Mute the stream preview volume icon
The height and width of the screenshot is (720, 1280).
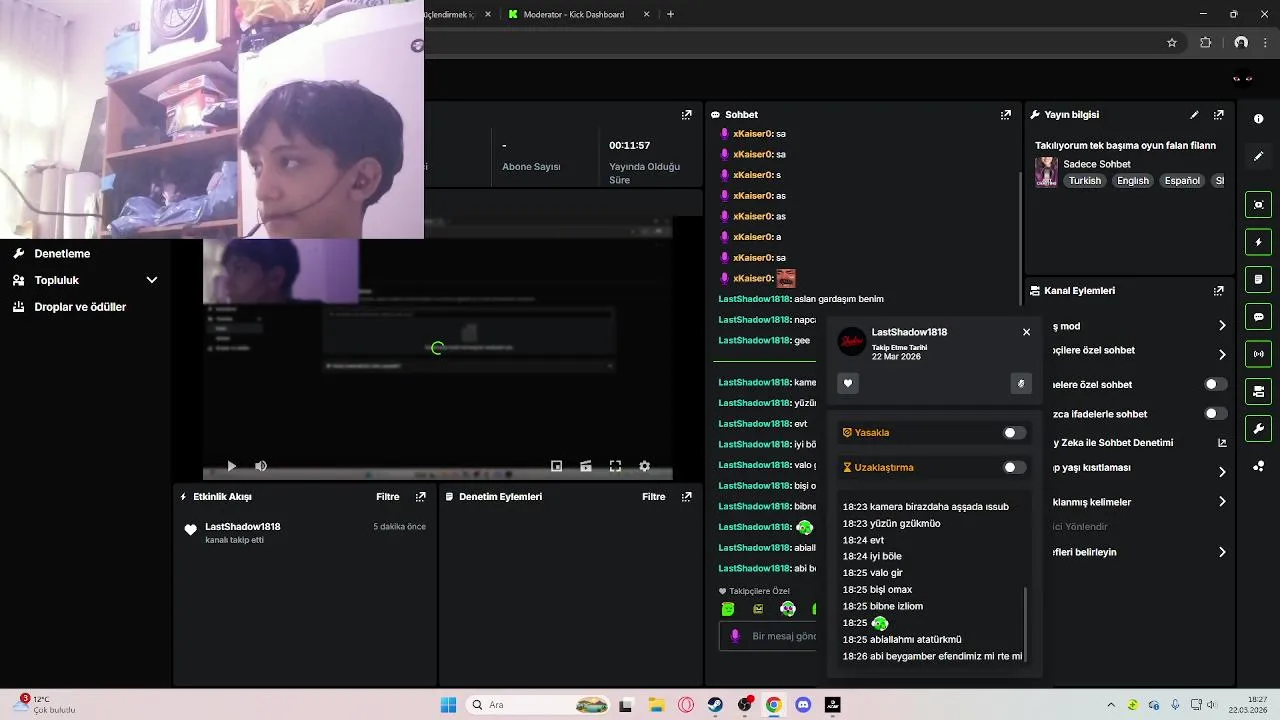[x=261, y=466]
